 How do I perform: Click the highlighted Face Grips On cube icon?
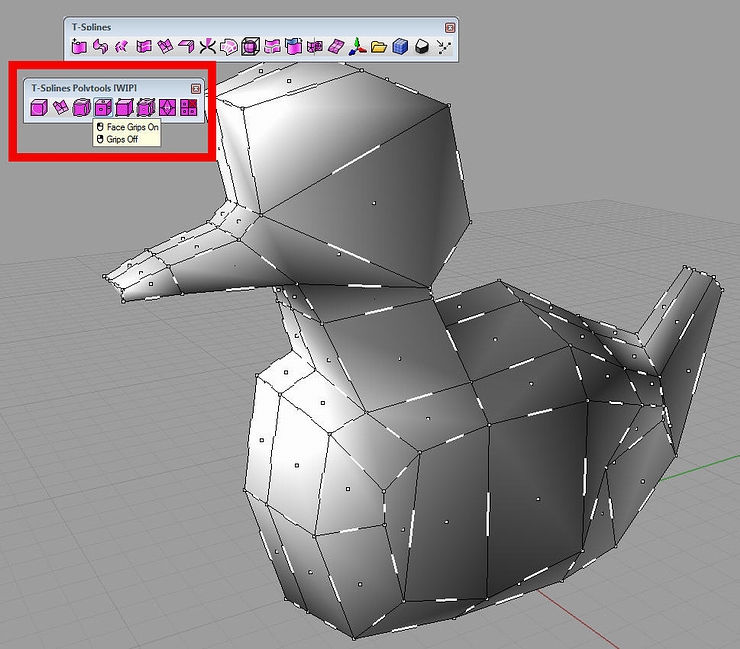[x=103, y=108]
